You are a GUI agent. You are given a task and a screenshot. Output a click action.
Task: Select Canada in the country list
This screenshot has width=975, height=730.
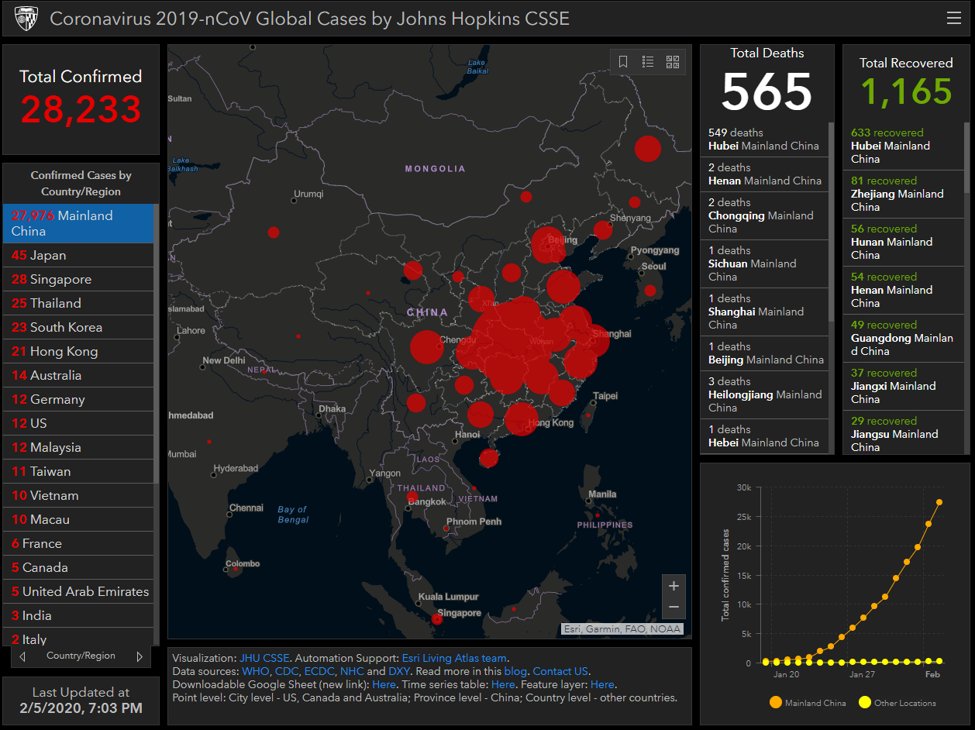click(78, 567)
